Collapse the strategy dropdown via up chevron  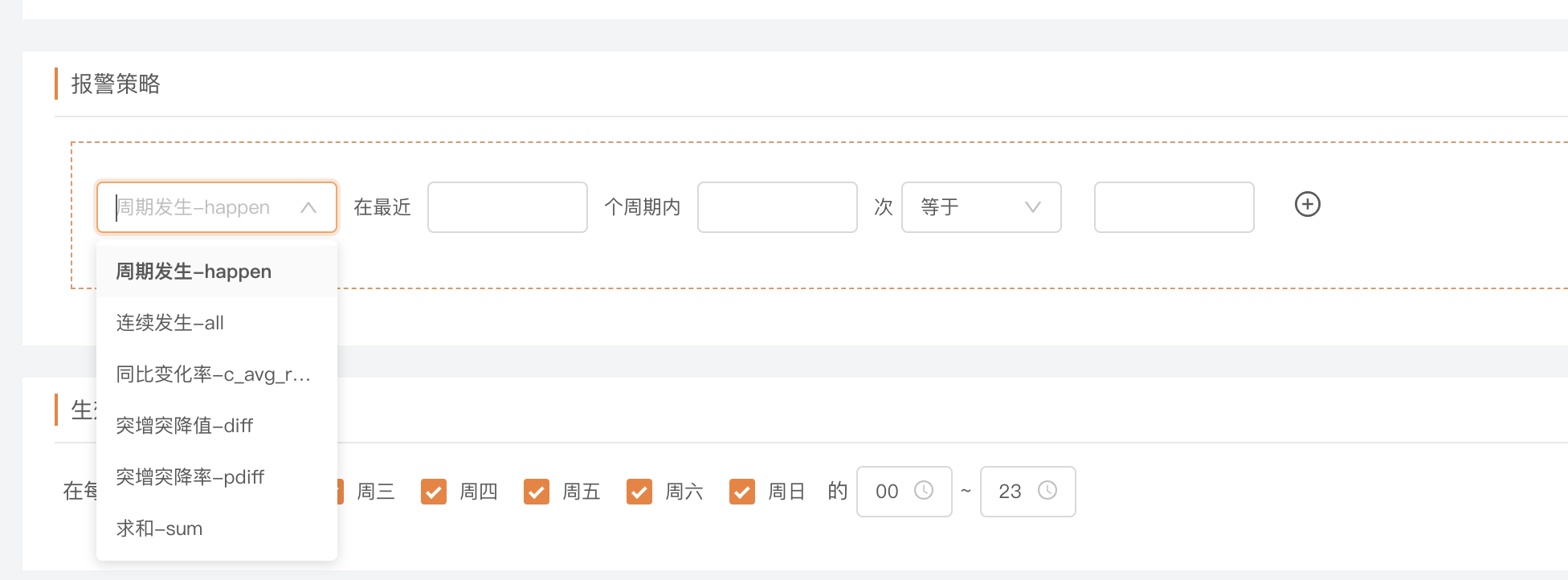[x=308, y=207]
